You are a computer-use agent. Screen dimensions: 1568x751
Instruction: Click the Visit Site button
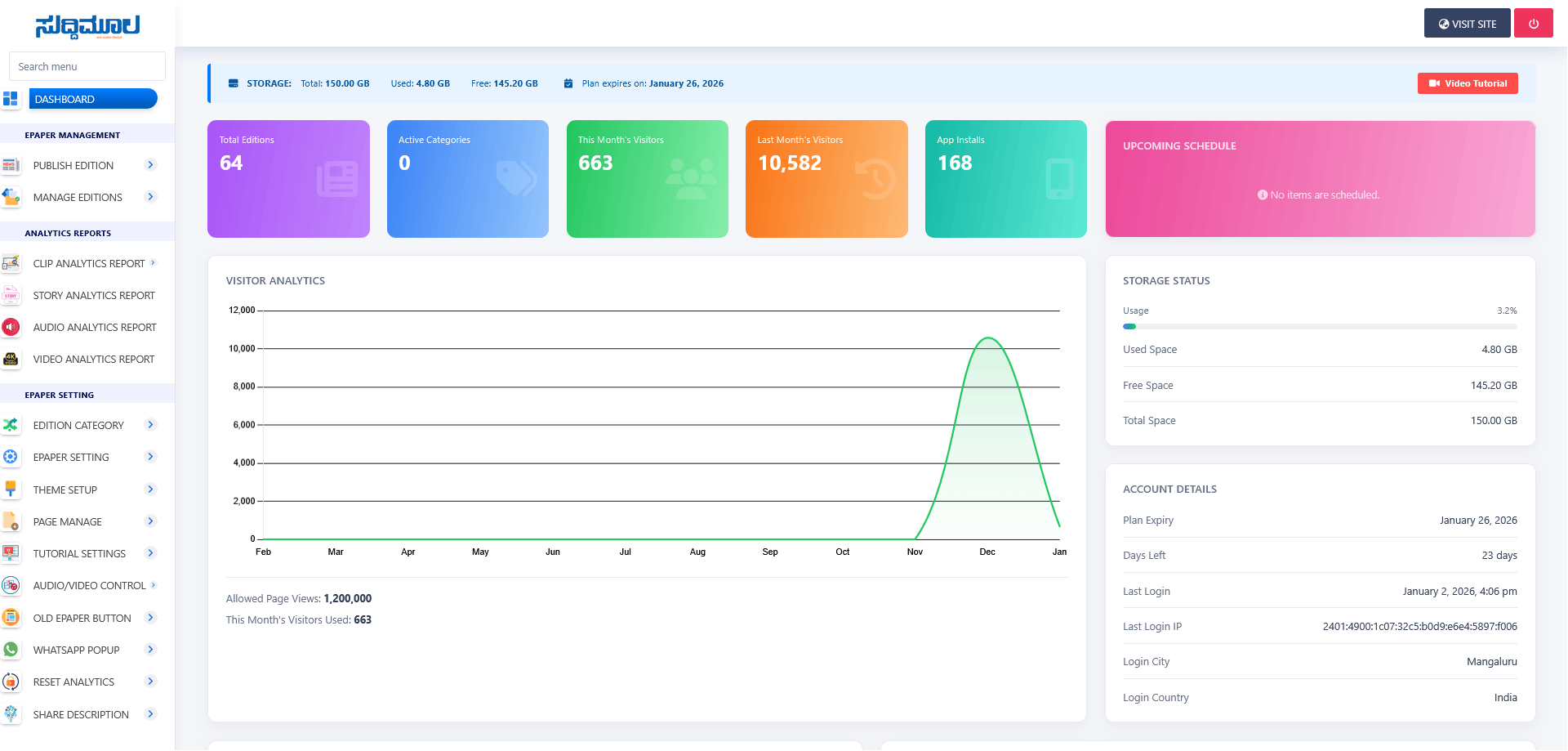(x=1467, y=23)
